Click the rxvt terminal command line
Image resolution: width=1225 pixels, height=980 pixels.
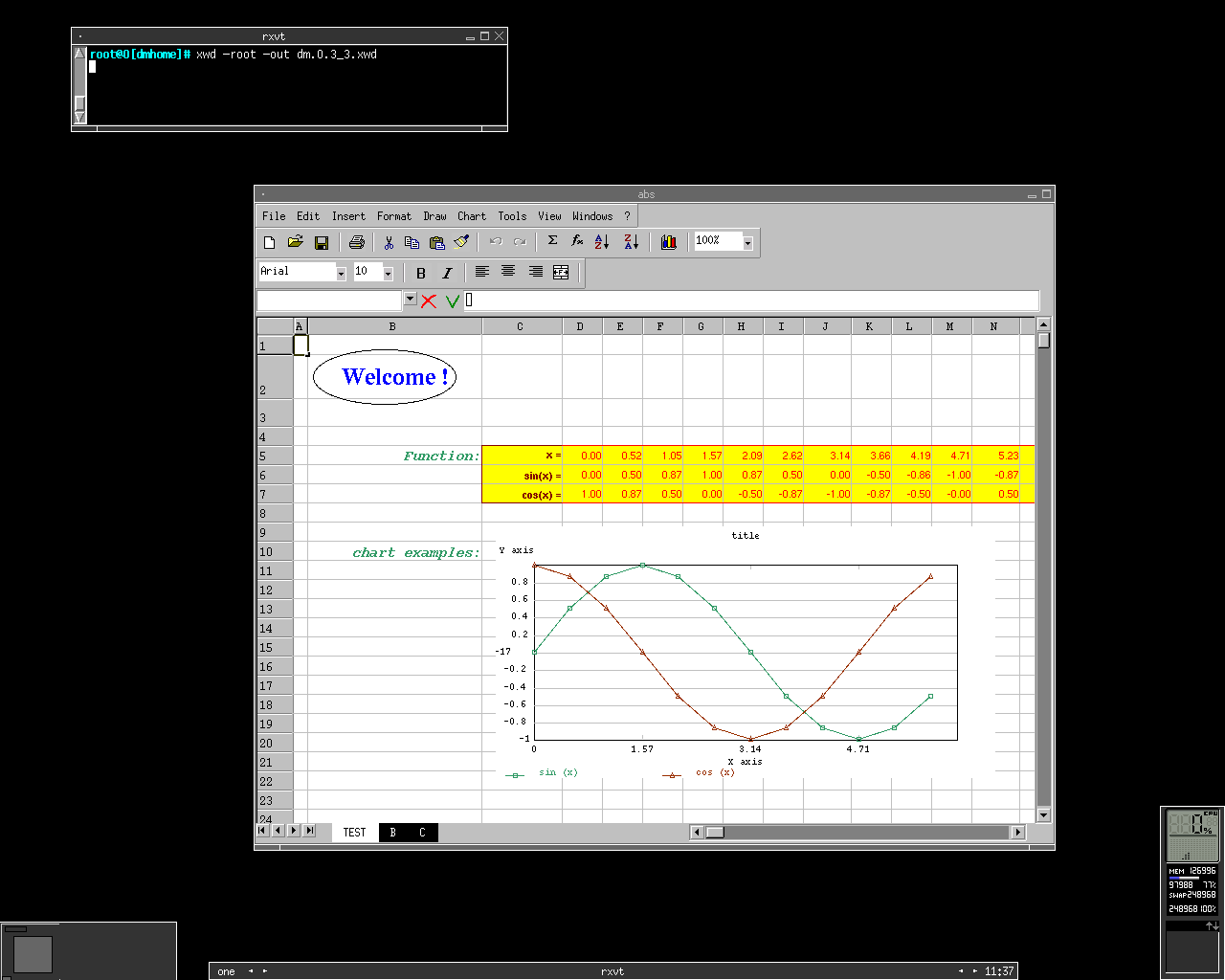(x=287, y=55)
